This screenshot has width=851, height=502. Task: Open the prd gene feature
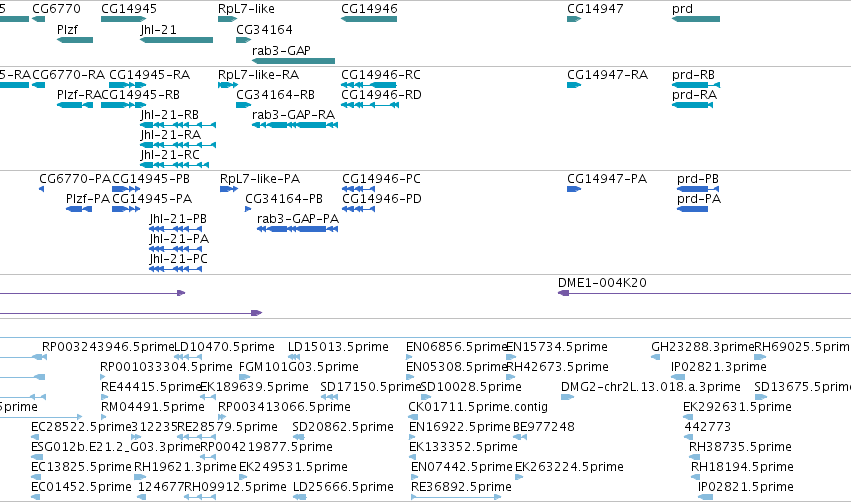pos(696,19)
